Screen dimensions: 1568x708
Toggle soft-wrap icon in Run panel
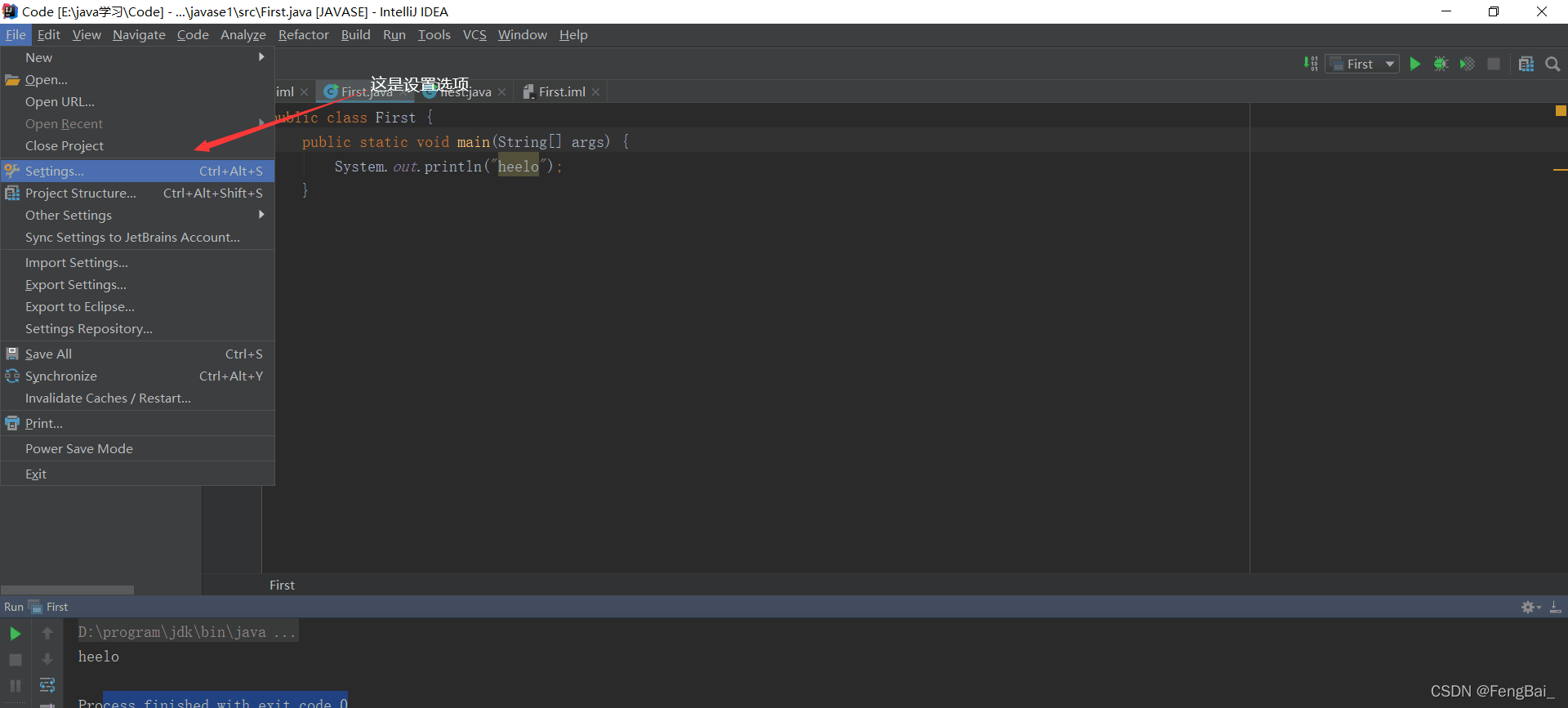click(47, 685)
